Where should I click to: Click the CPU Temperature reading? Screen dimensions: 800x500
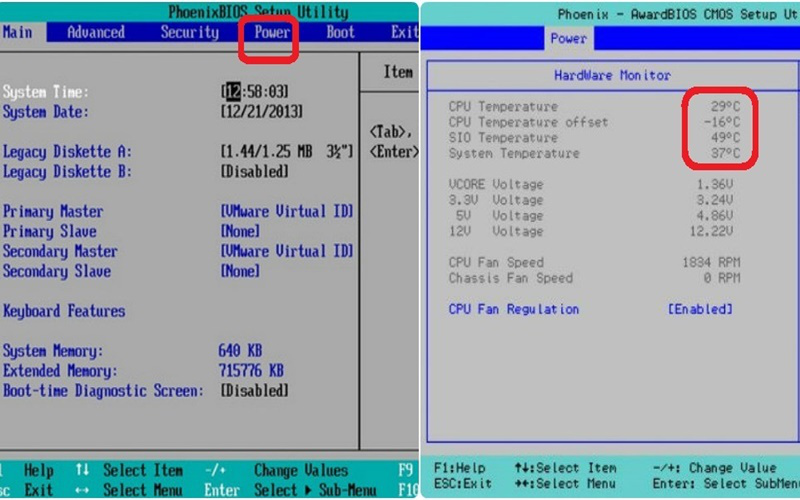coord(719,106)
